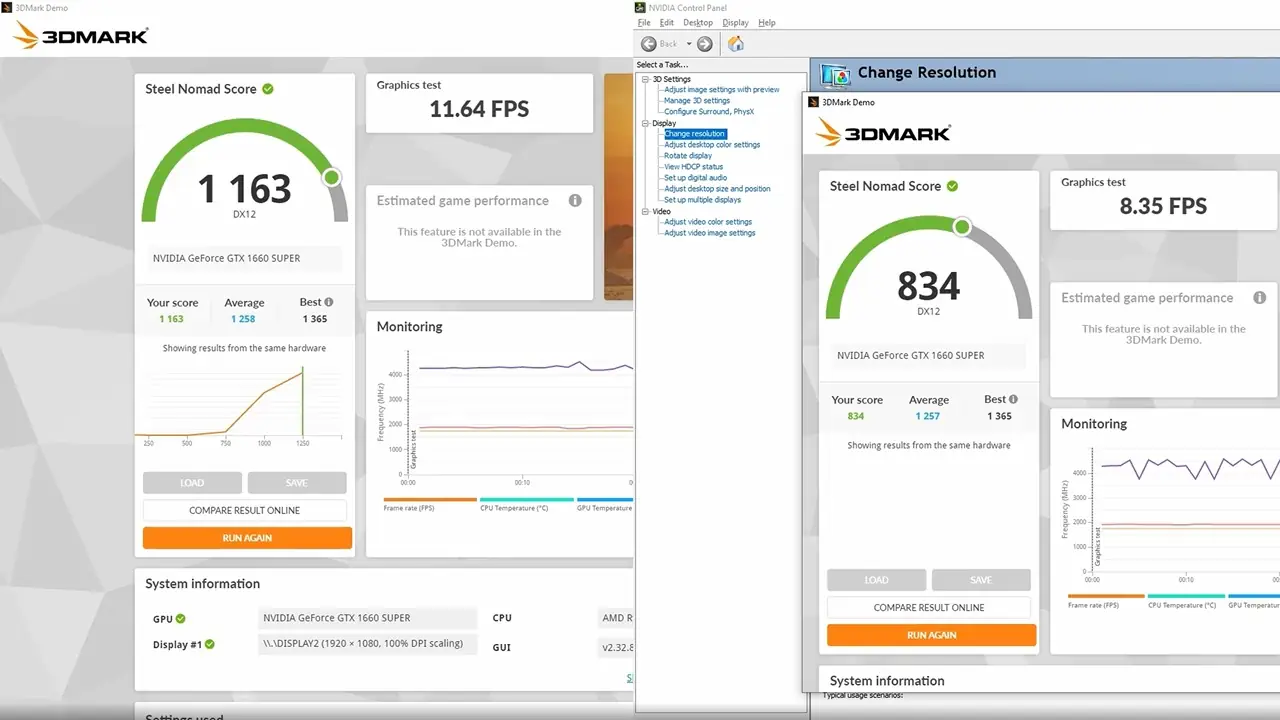
Task: Click the 8.35 FPS graphics test value
Action: [1163, 206]
